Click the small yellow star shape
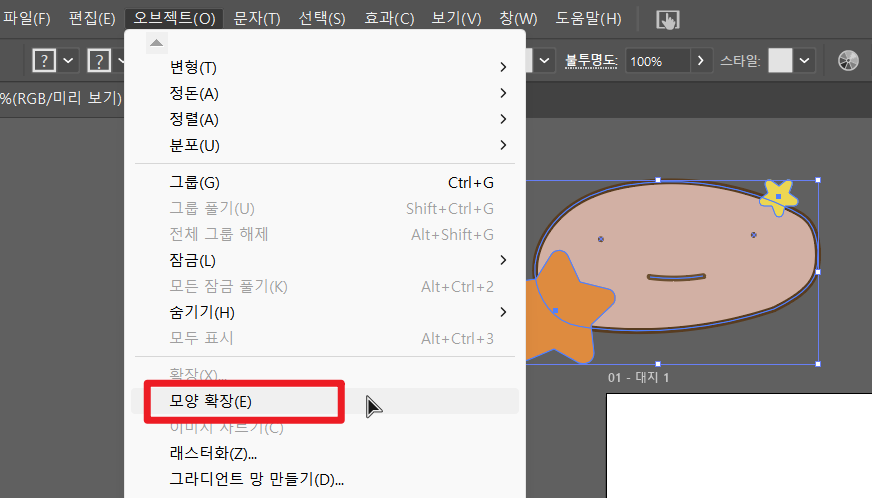The height and width of the screenshot is (498, 872). tap(779, 197)
